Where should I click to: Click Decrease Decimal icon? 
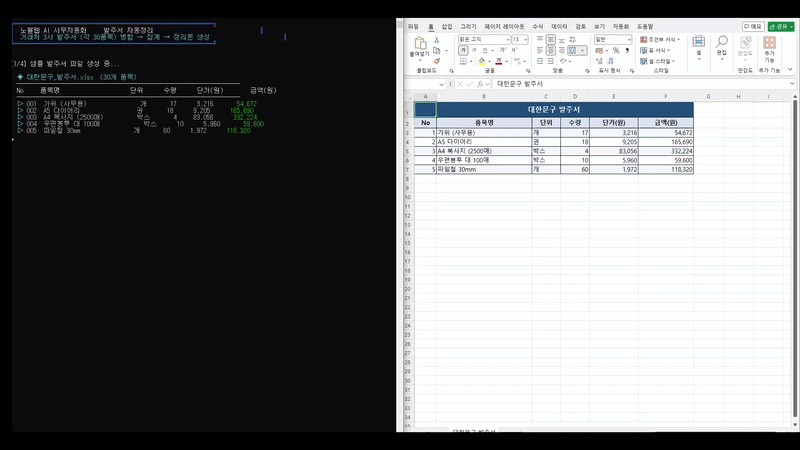coord(610,61)
